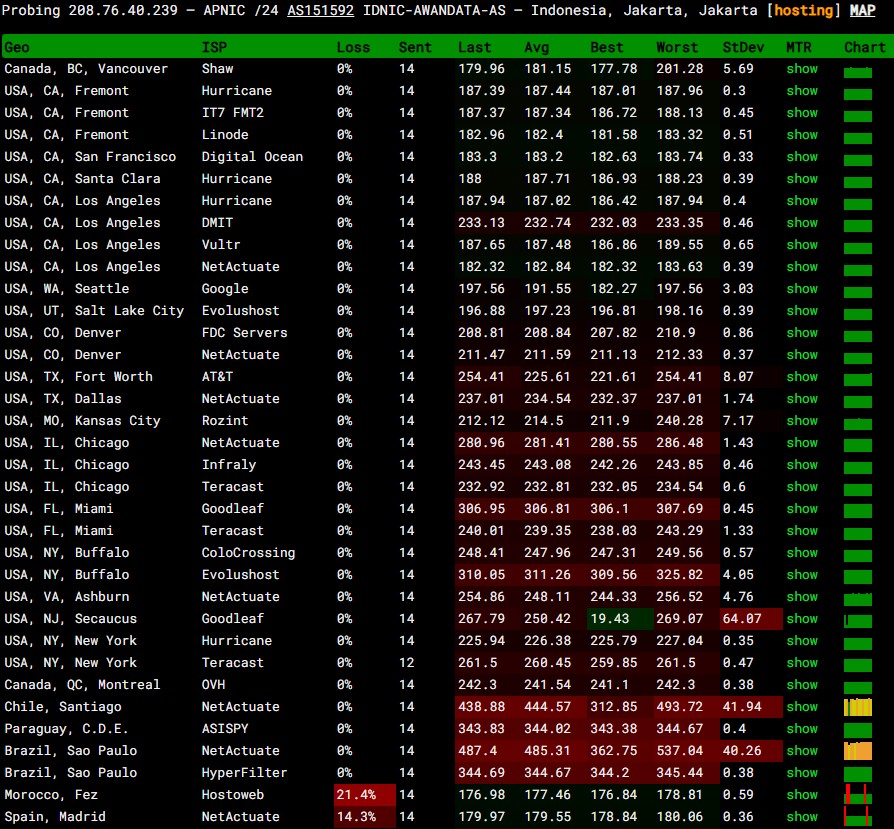Show MTR for Chile, Santiago row

[x=802, y=707]
